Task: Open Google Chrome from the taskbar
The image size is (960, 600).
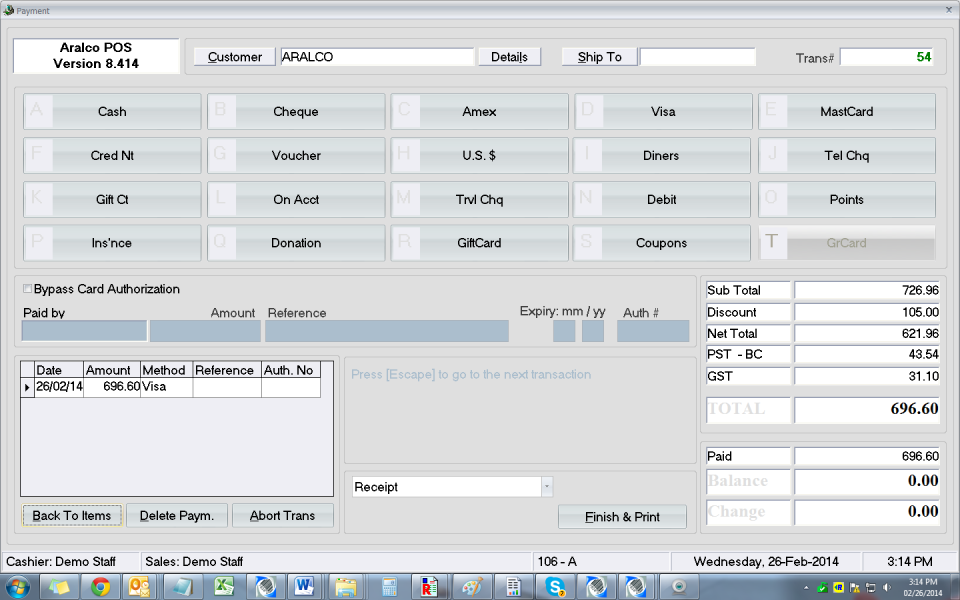Action: click(99, 587)
